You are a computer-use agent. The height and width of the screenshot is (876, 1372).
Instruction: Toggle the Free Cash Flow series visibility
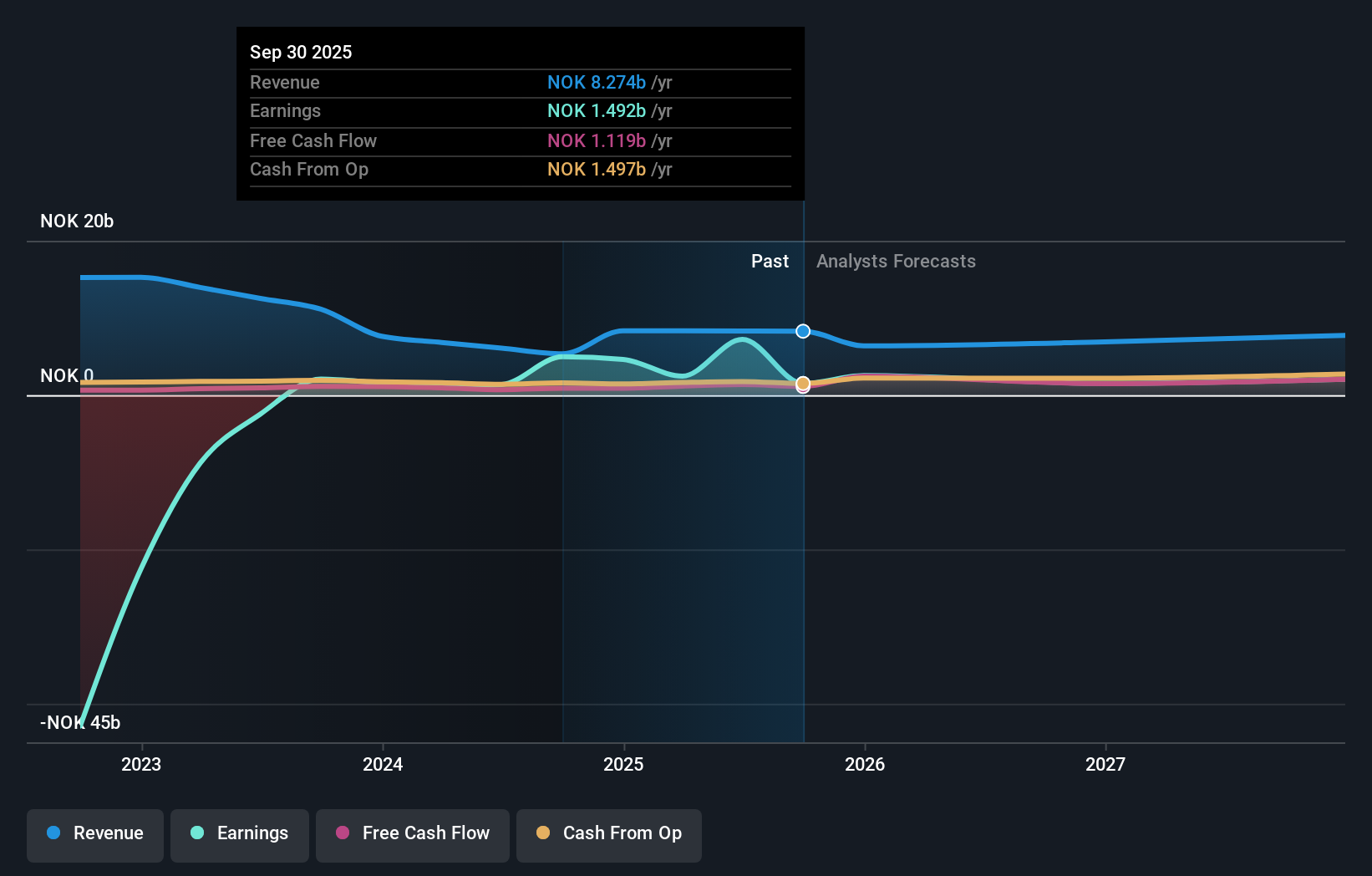[412, 834]
